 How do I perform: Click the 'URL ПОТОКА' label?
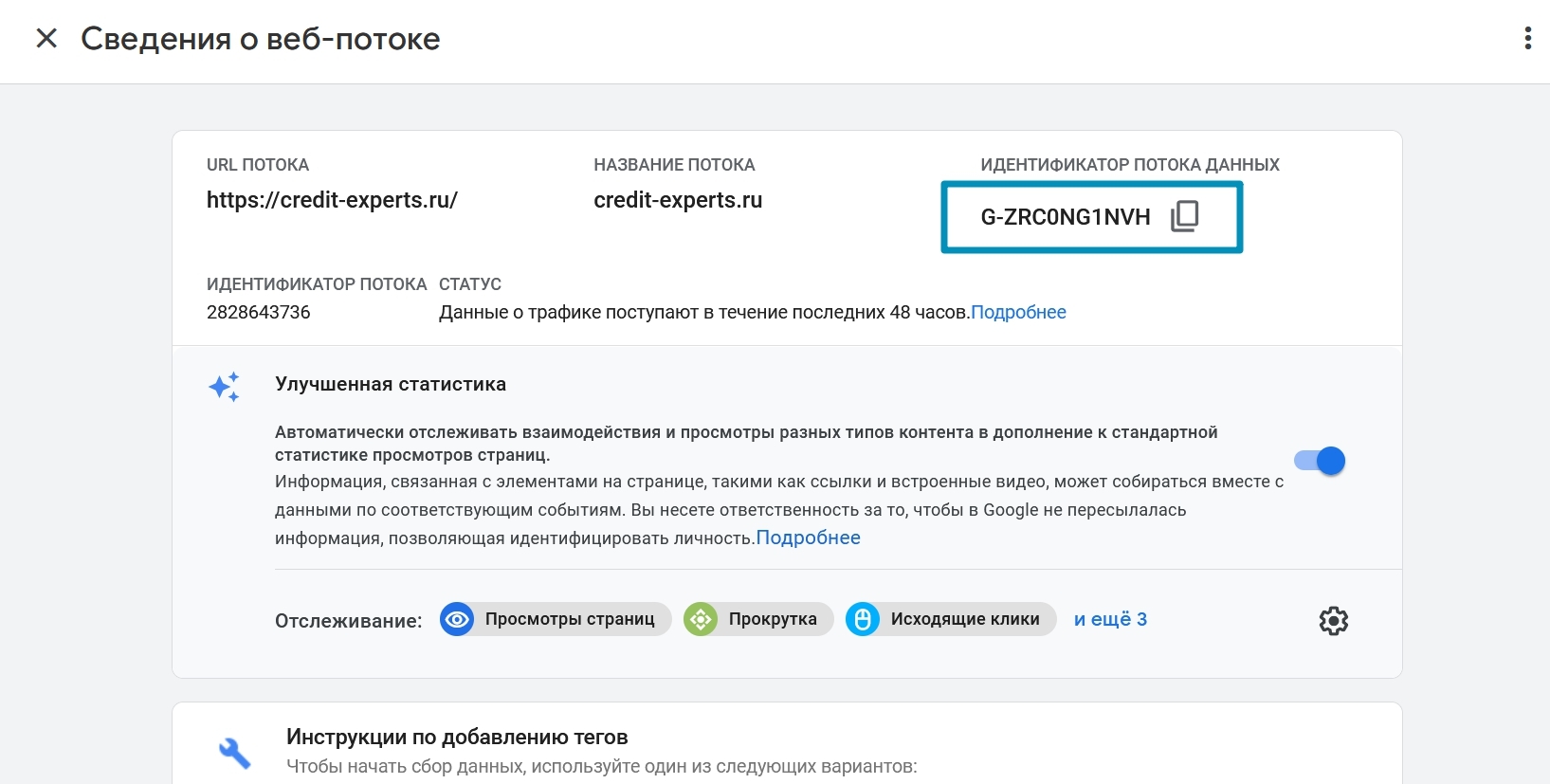click(258, 165)
